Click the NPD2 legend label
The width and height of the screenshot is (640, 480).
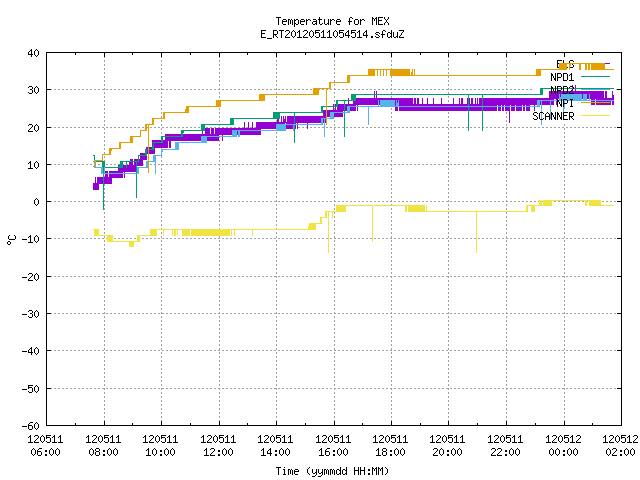[562, 90]
